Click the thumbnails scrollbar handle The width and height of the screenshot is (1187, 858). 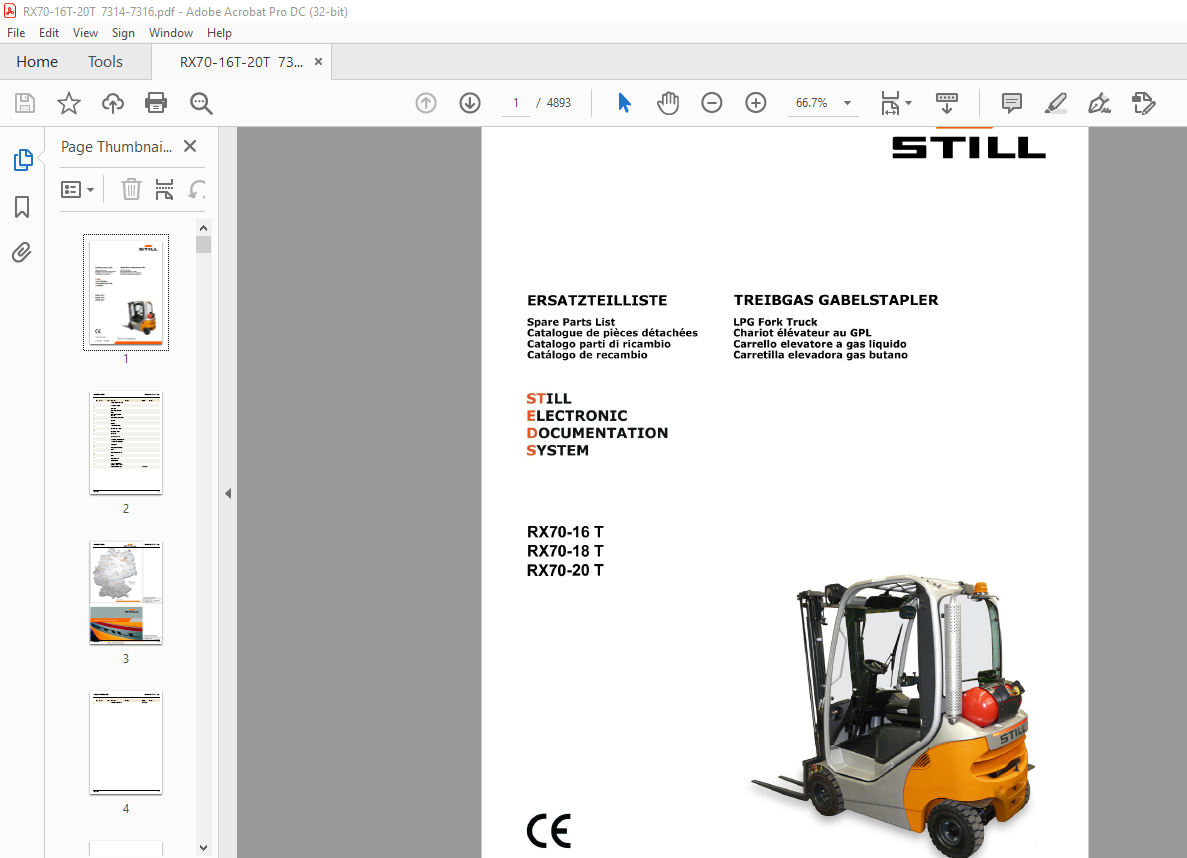click(203, 245)
